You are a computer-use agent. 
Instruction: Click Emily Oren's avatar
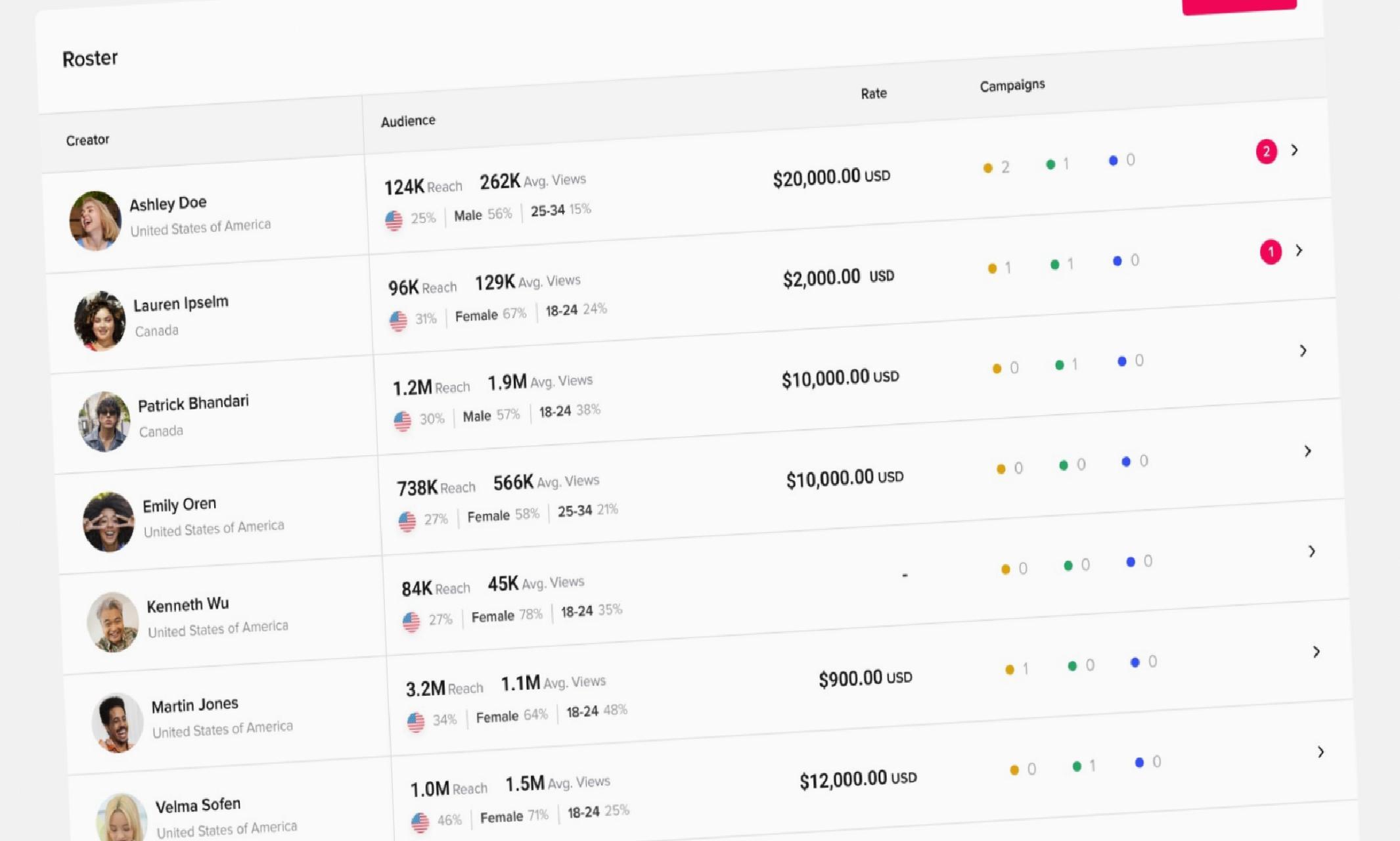tap(108, 522)
